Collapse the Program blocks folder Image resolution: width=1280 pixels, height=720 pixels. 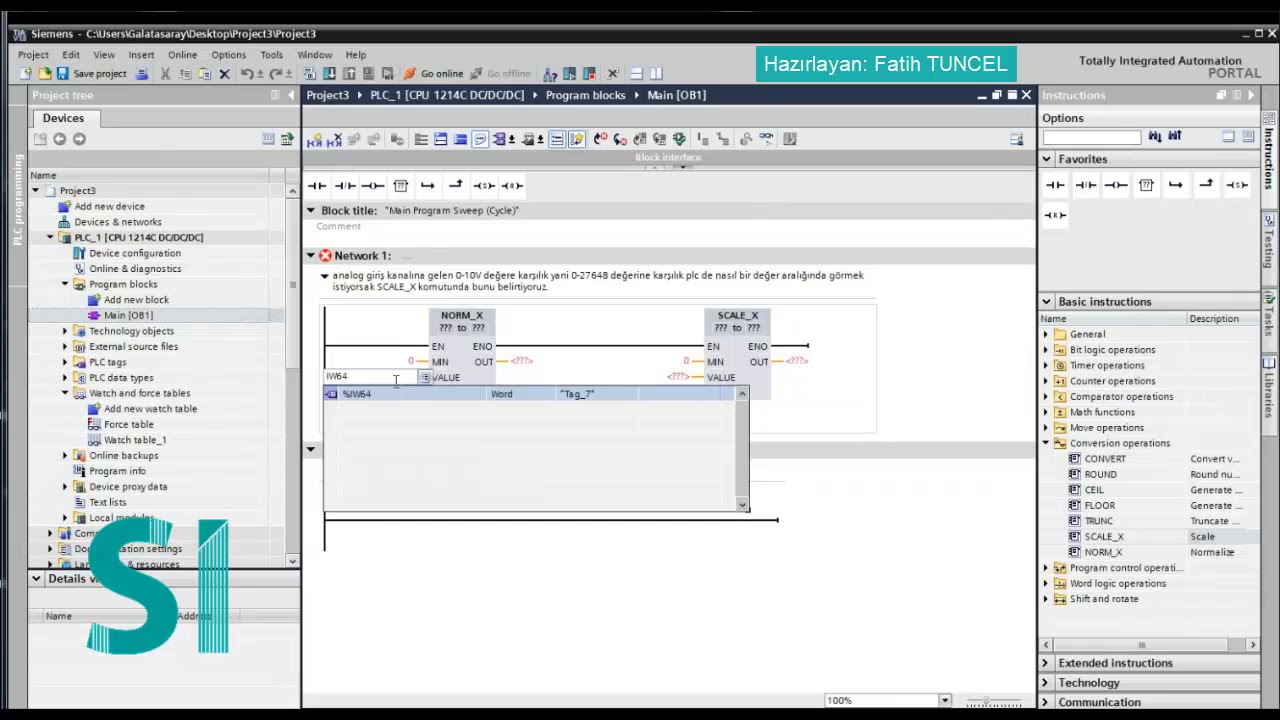pos(65,284)
